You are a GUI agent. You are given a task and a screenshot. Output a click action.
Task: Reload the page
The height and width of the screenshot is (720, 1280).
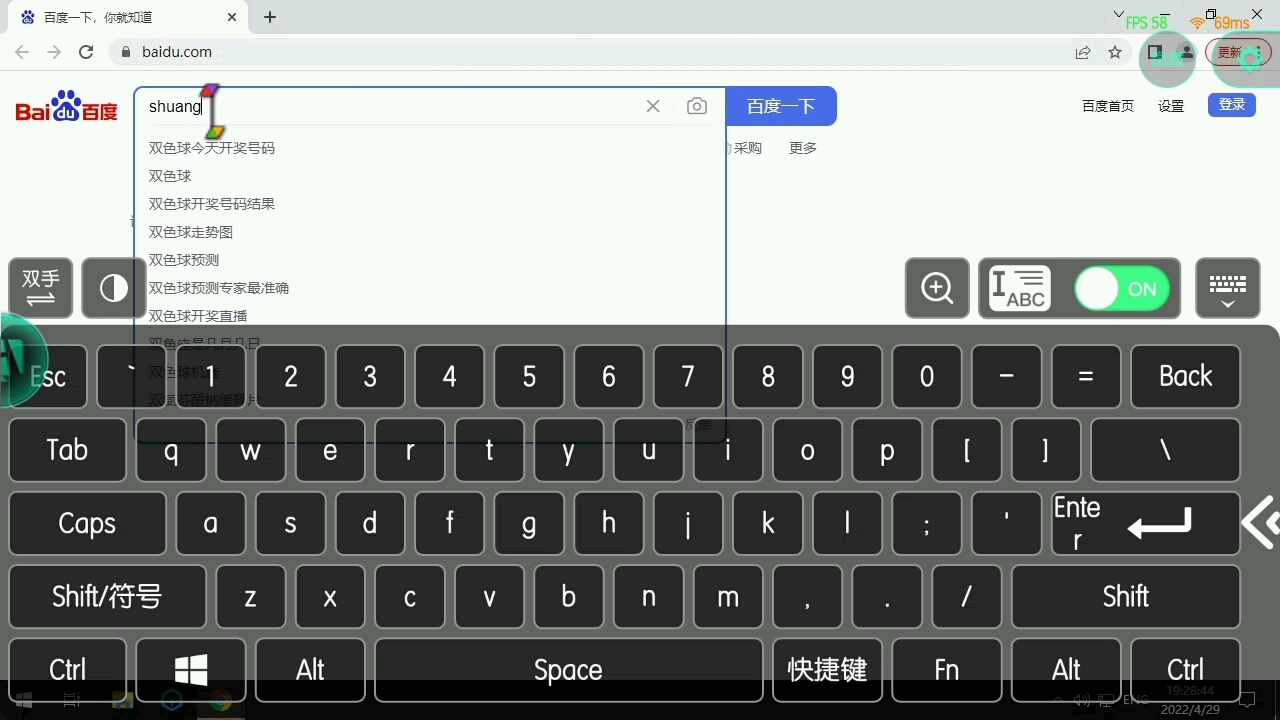coord(86,52)
